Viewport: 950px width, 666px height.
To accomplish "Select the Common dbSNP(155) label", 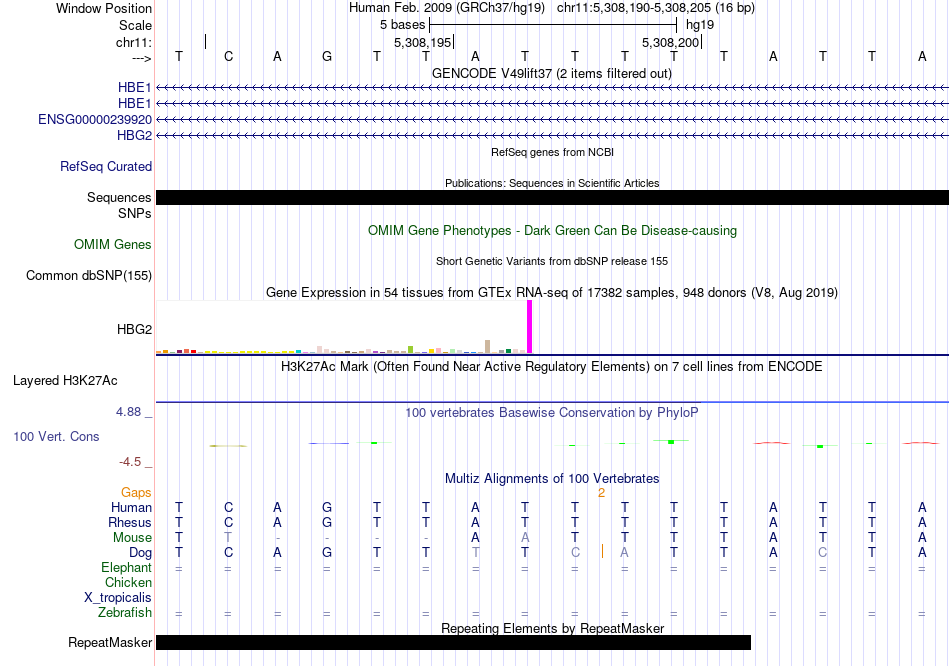I will (x=88, y=276).
